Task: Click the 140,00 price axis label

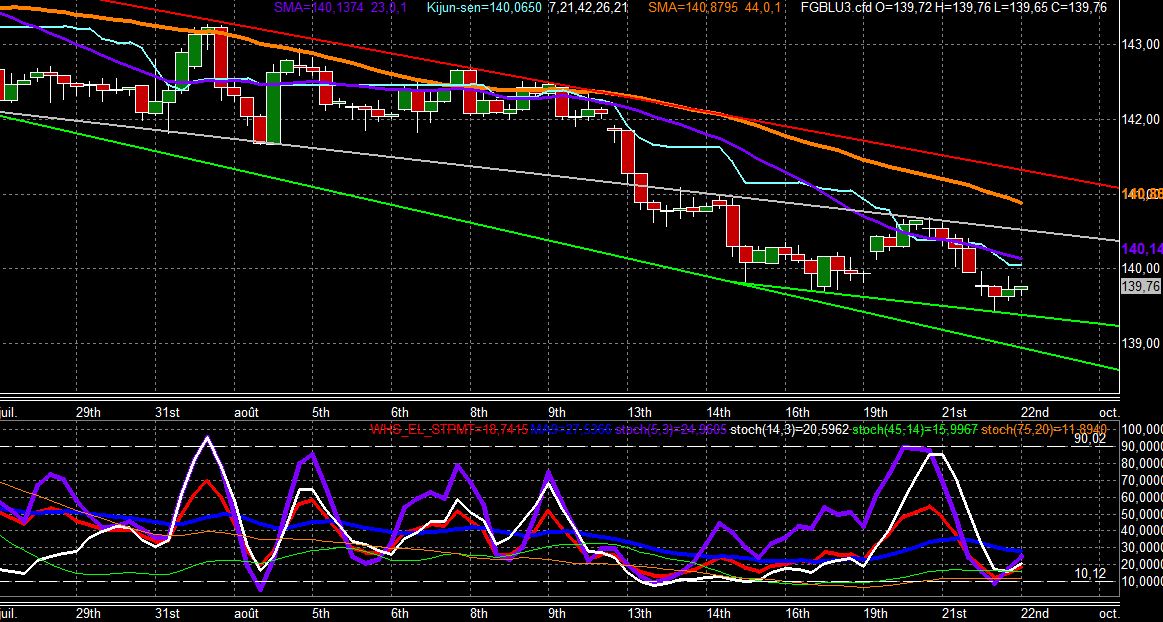Action: (1141, 268)
